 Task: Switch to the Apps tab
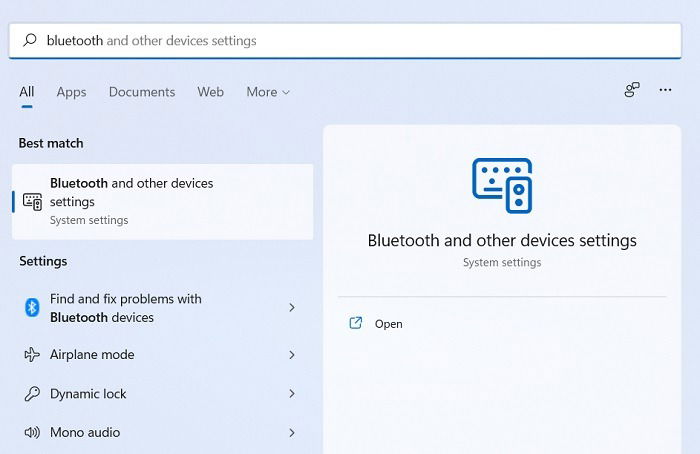pyautogui.click(x=71, y=92)
